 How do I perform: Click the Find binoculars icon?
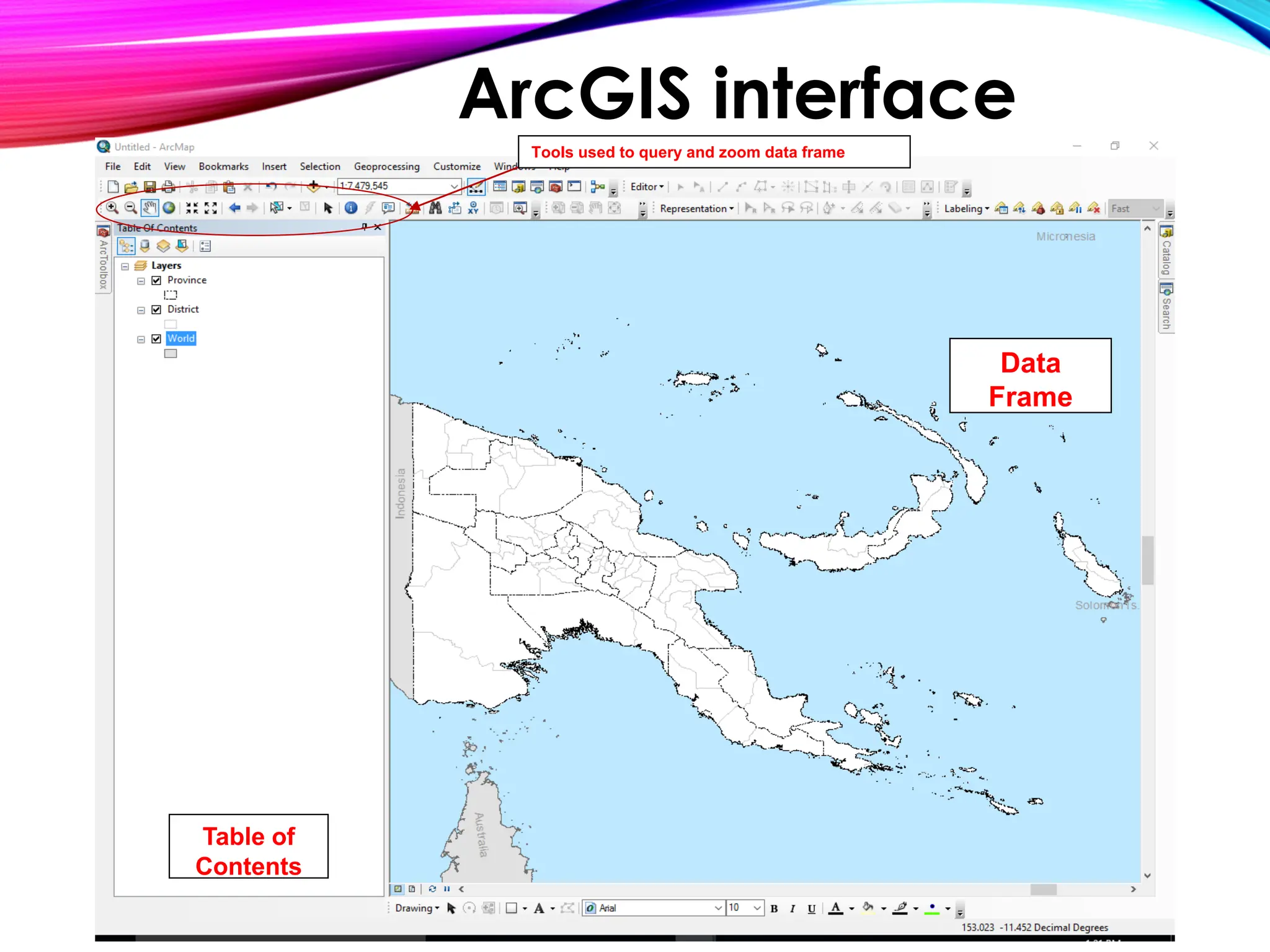tap(435, 208)
